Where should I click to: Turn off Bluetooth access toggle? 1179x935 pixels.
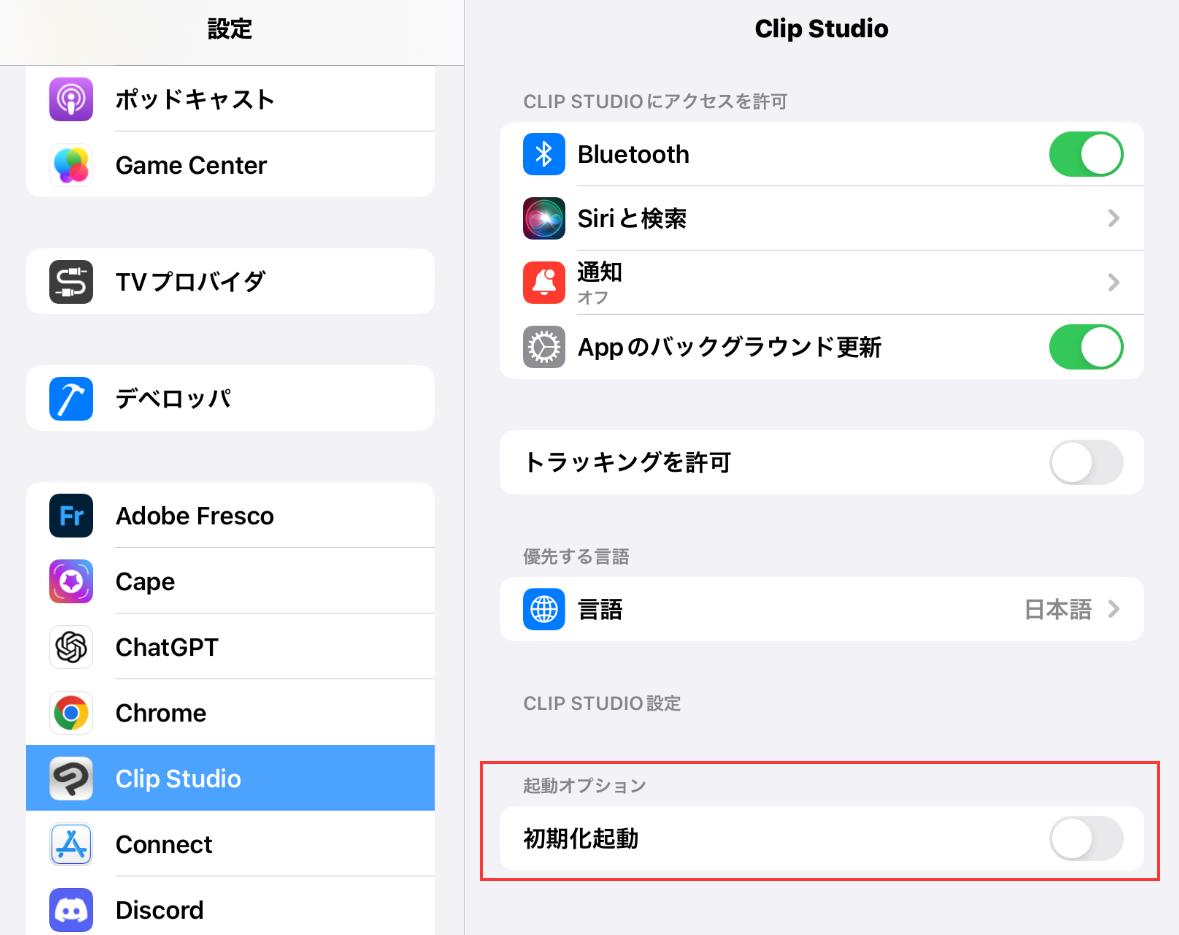1086,154
